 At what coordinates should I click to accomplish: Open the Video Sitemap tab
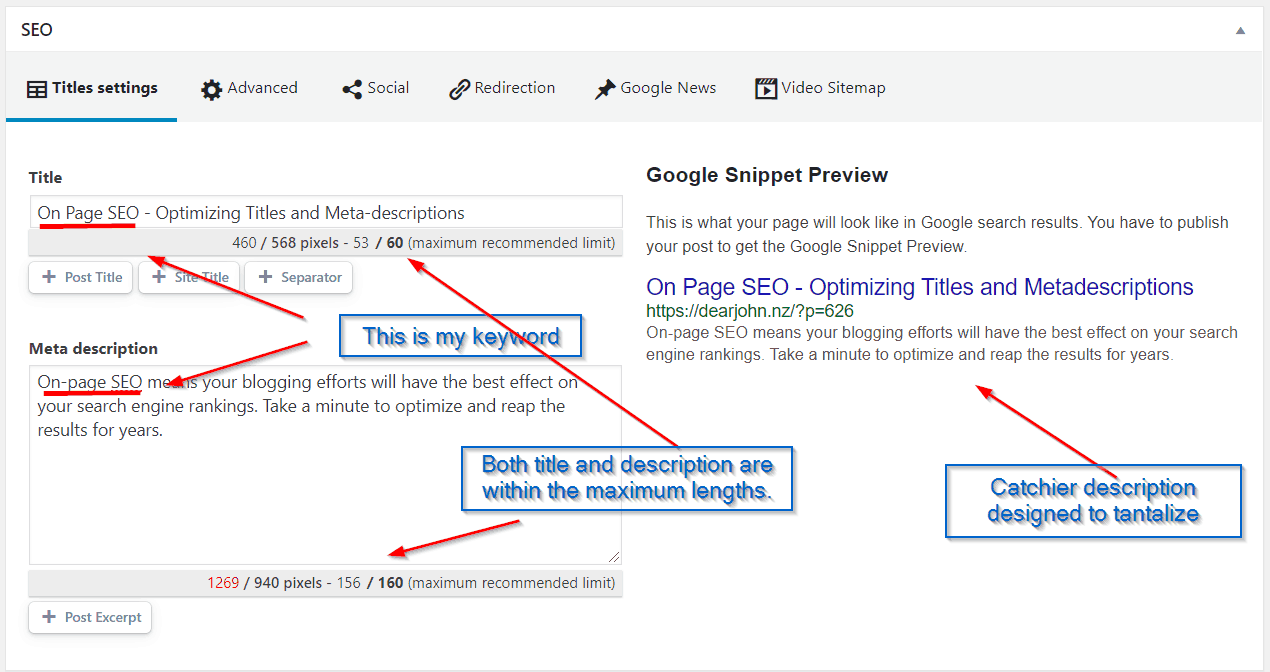(820, 88)
